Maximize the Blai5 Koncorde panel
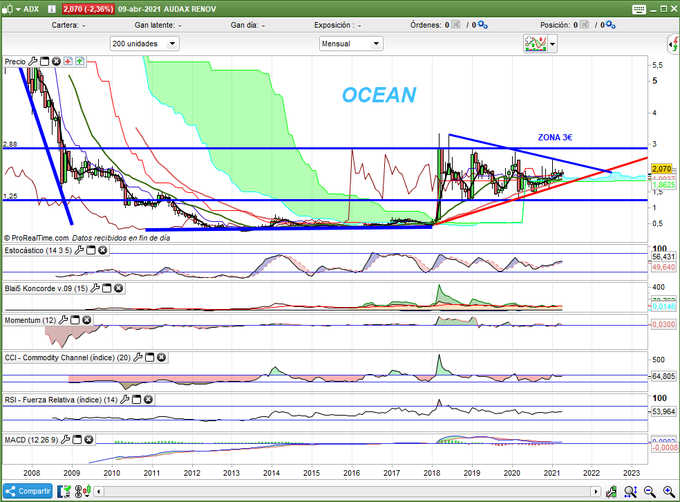This screenshot has width=680, height=502. coord(107,288)
